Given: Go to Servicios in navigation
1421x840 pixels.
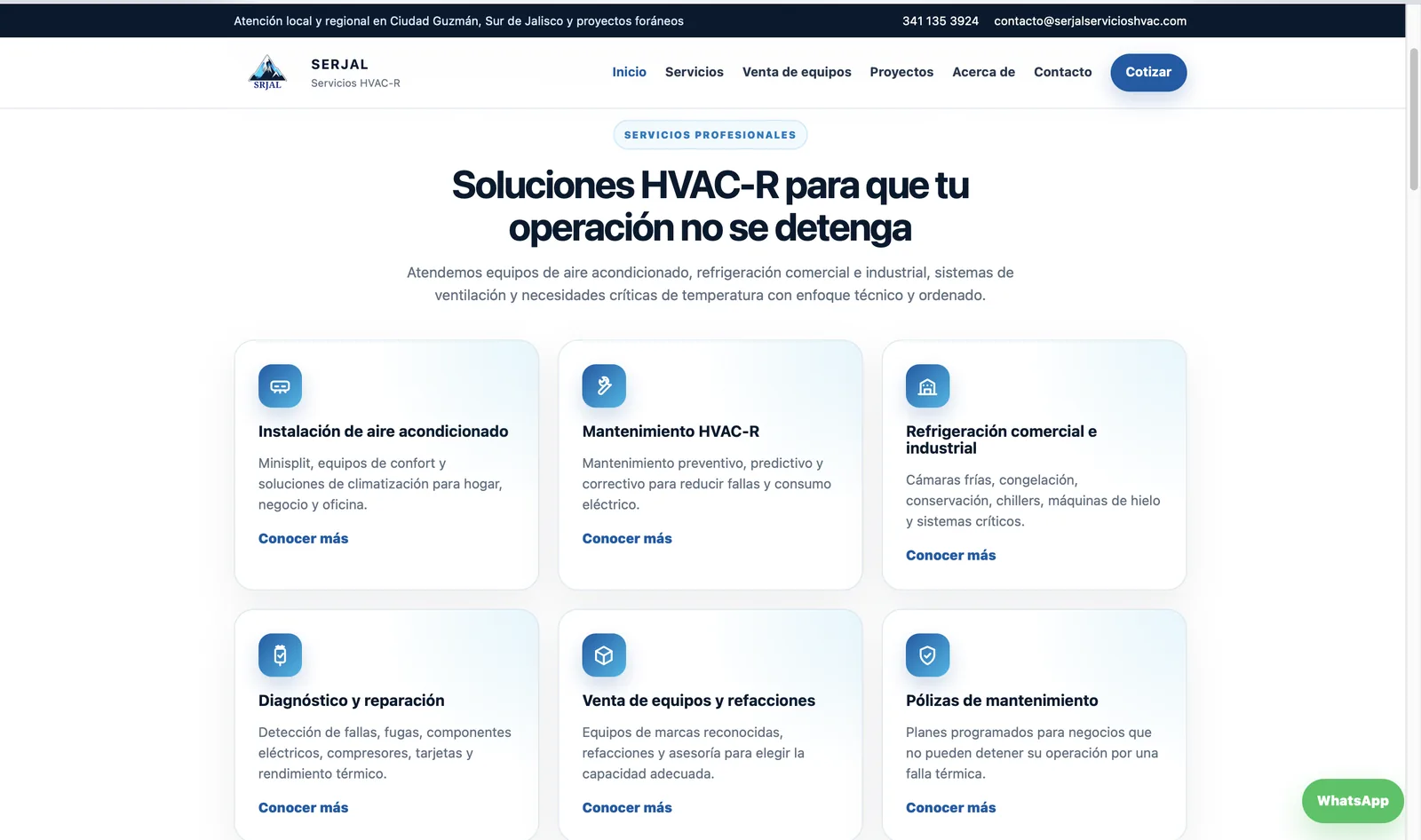Looking at the screenshot, I should (x=695, y=72).
